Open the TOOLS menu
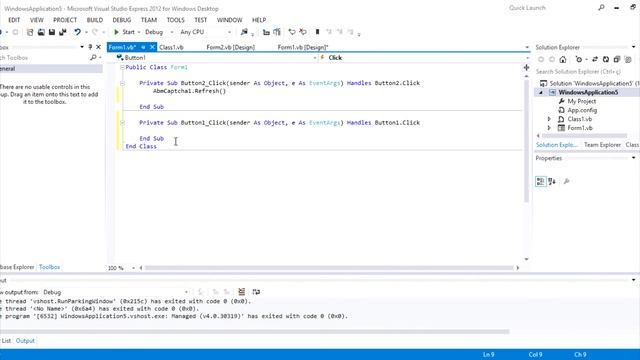This screenshot has height=360, width=640. 176,20
